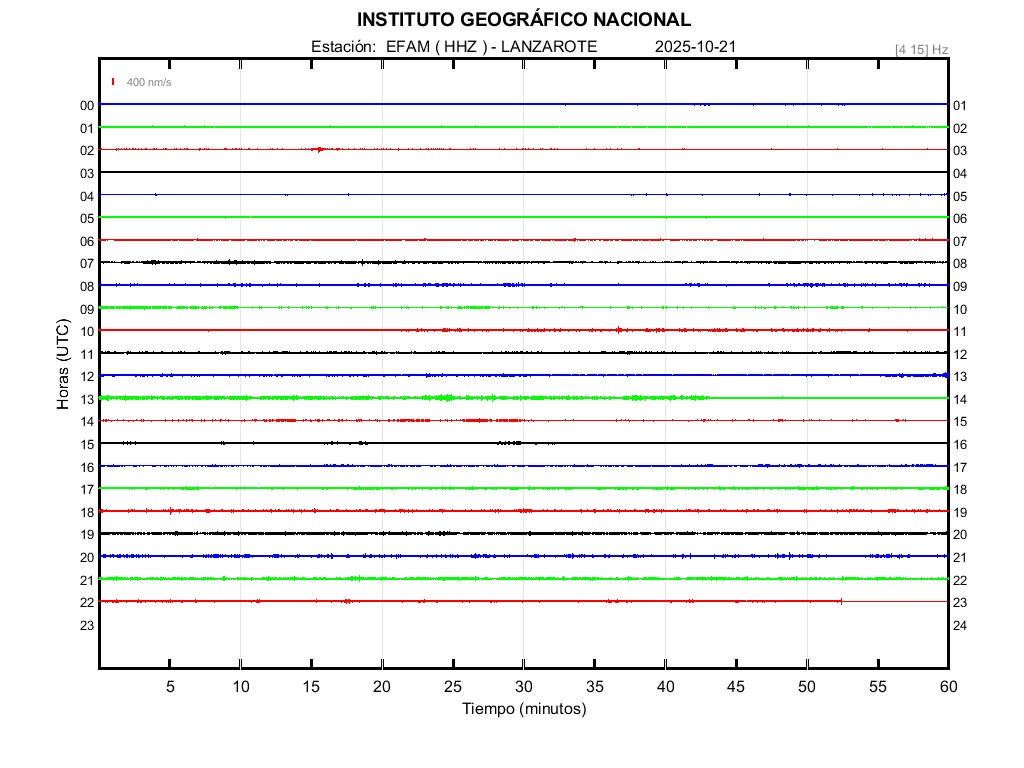
Task: Click hour label 24 on the right axis
Action: 960,626
